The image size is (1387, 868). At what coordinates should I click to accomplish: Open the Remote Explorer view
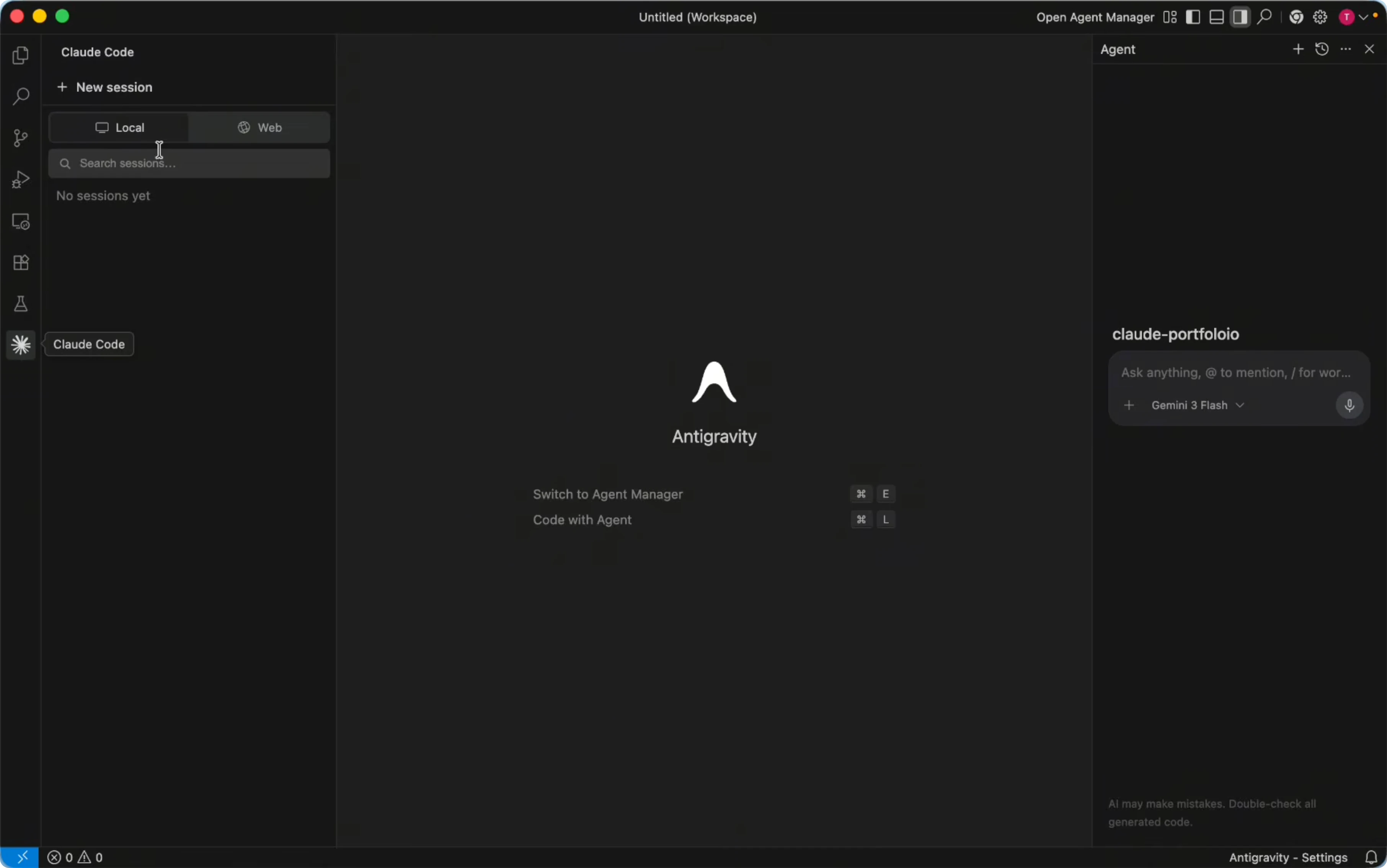21,221
